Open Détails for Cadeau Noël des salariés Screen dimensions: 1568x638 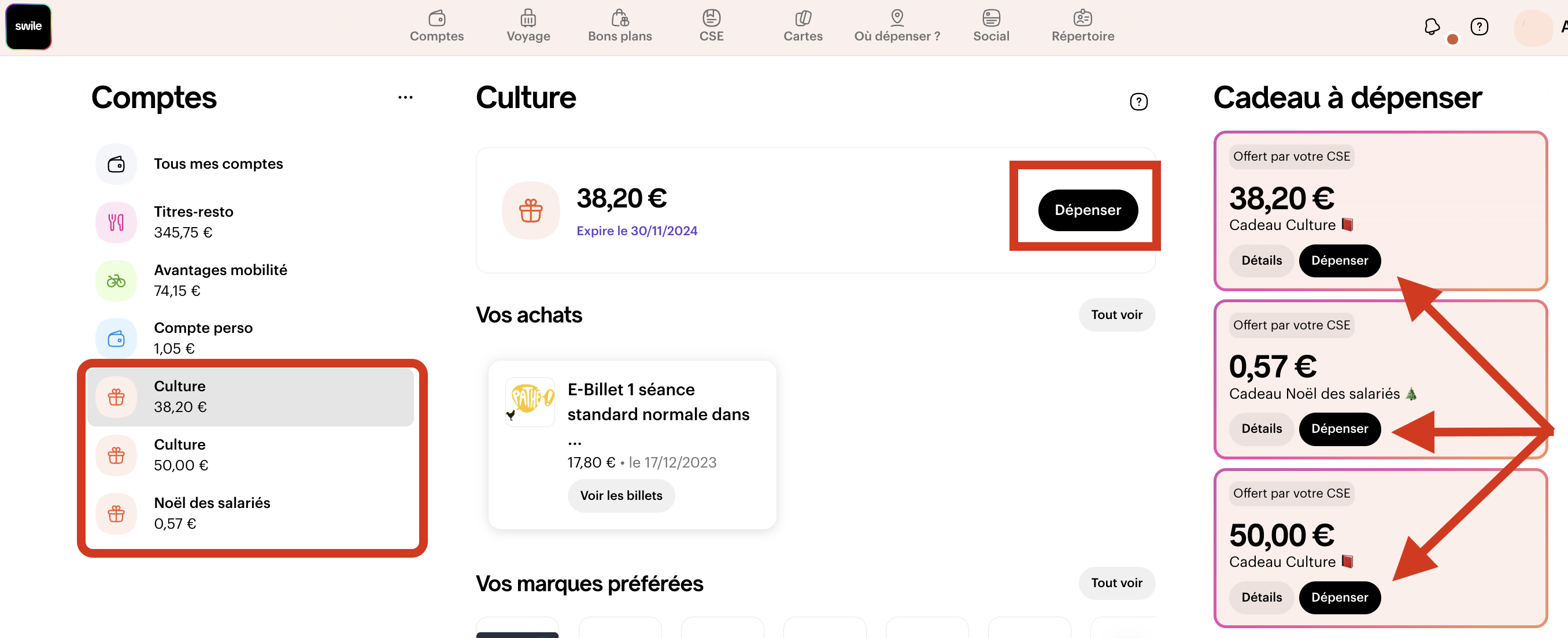pyautogui.click(x=1261, y=429)
